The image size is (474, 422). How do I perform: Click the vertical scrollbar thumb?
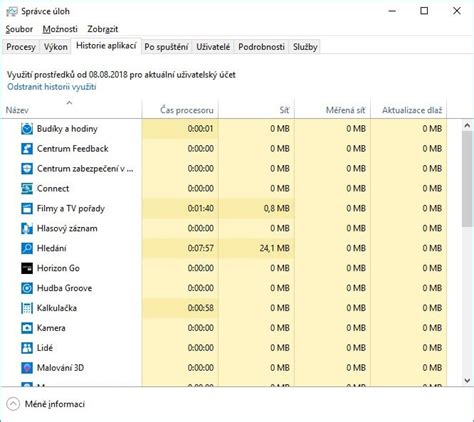(x=467, y=179)
